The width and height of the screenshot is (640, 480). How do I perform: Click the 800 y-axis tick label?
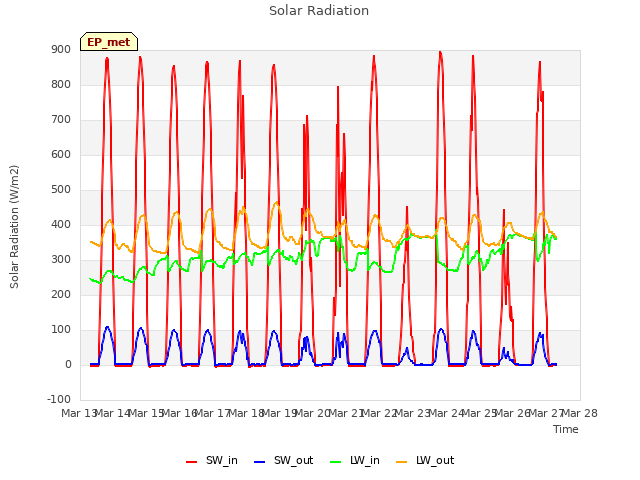click(61, 85)
